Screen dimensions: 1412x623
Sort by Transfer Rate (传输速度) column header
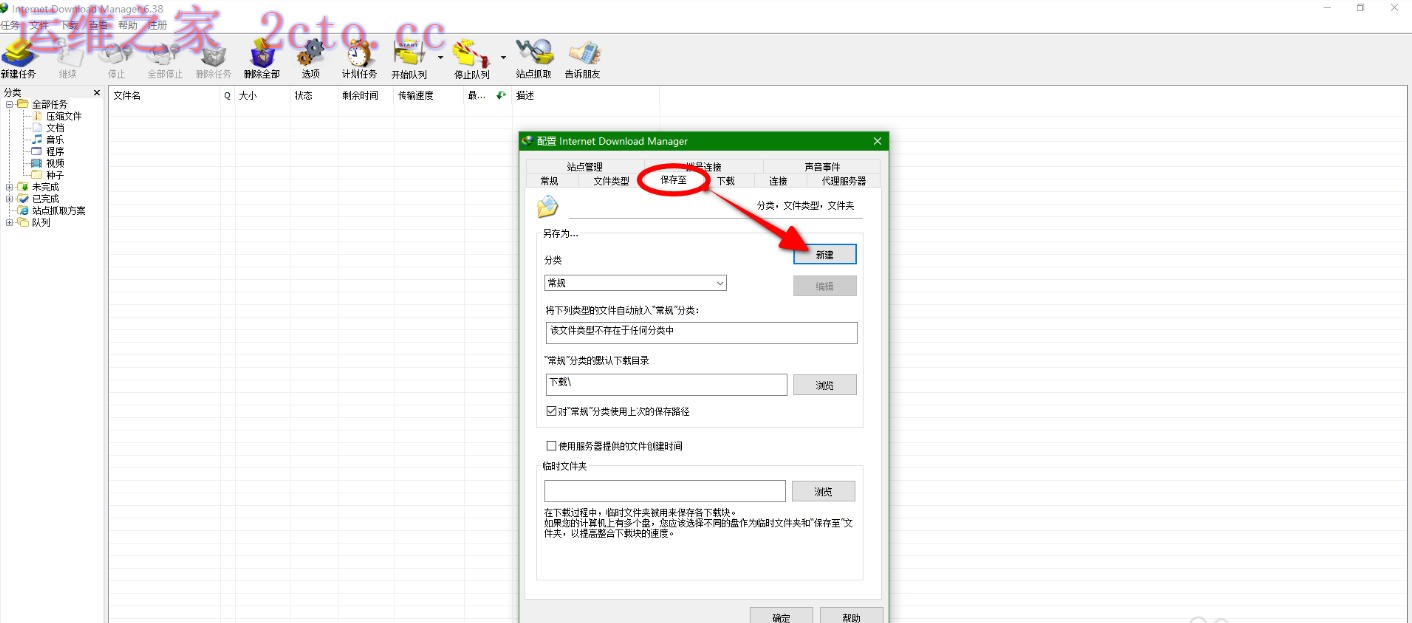point(428,96)
